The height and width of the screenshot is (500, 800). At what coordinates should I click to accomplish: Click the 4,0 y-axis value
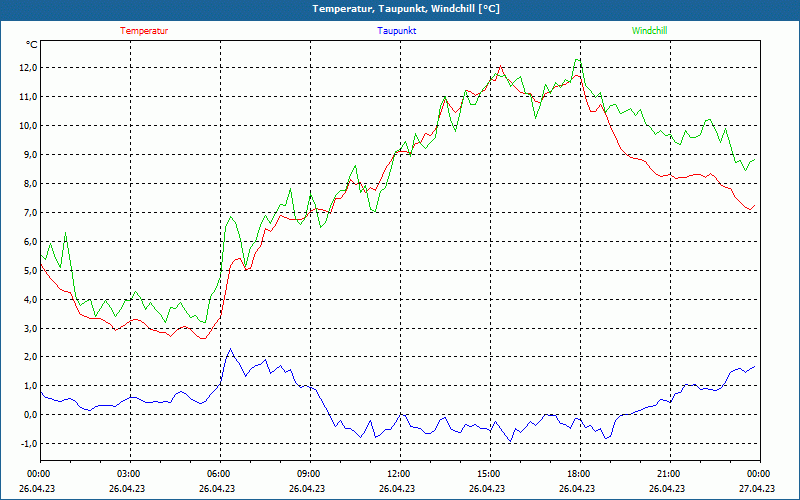pos(31,299)
